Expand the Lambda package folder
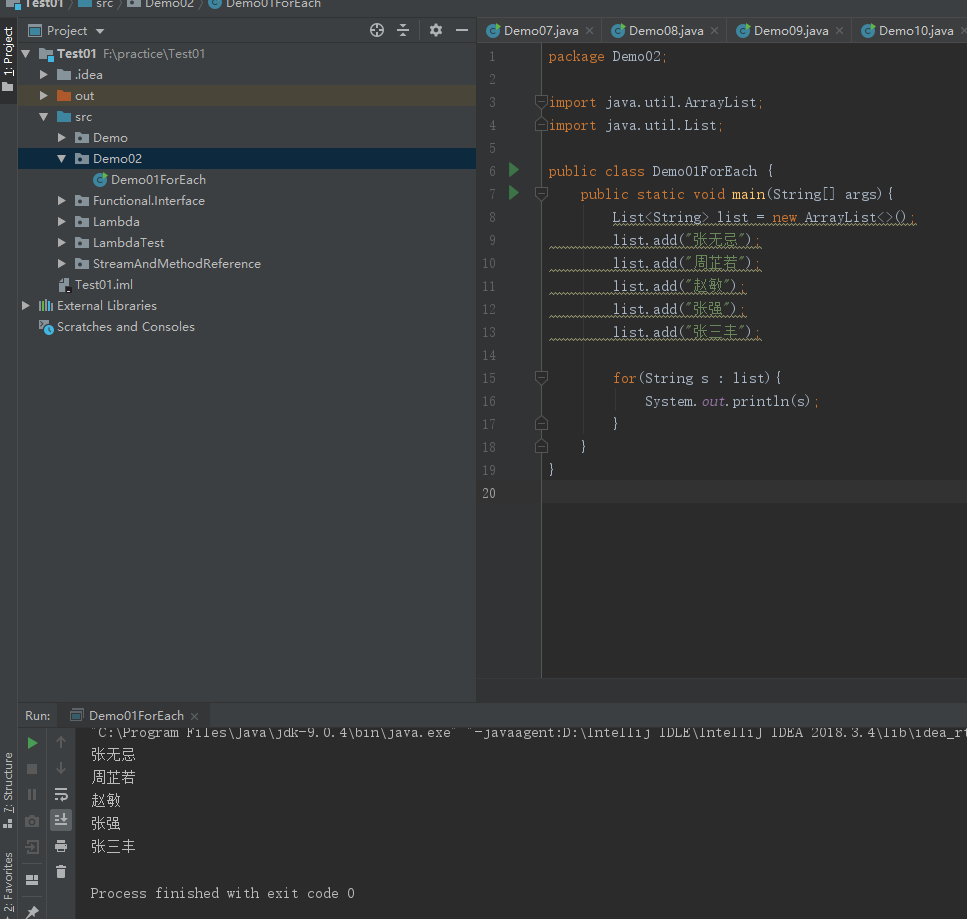Screen dimensions: 967x919 [62, 222]
